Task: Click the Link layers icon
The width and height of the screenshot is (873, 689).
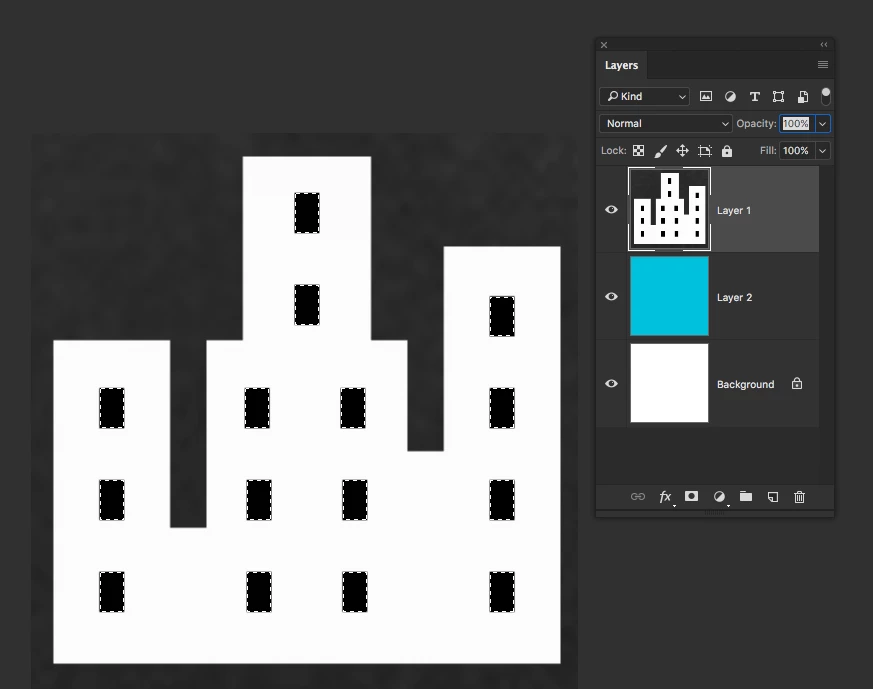Action: click(637, 496)
